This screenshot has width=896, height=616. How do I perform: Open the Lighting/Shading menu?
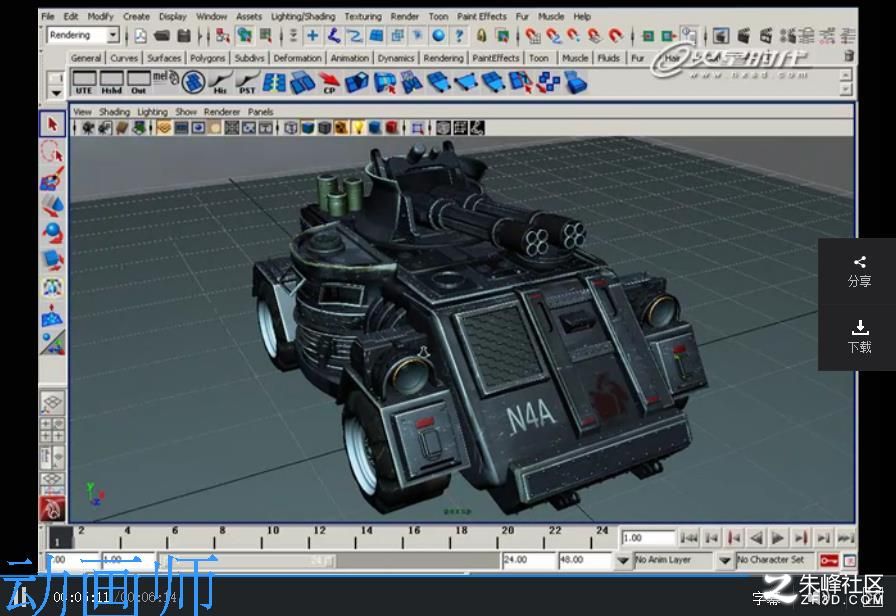click(x=303, y=17)
